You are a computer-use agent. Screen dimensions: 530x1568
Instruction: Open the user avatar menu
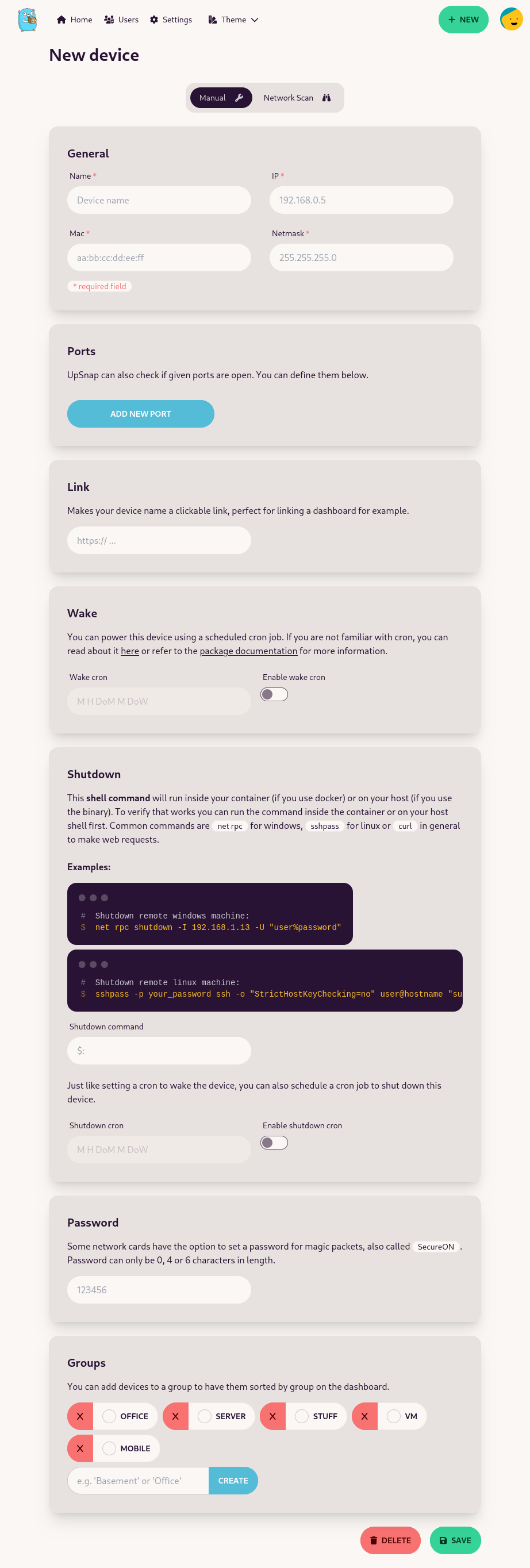coord(510,20)
